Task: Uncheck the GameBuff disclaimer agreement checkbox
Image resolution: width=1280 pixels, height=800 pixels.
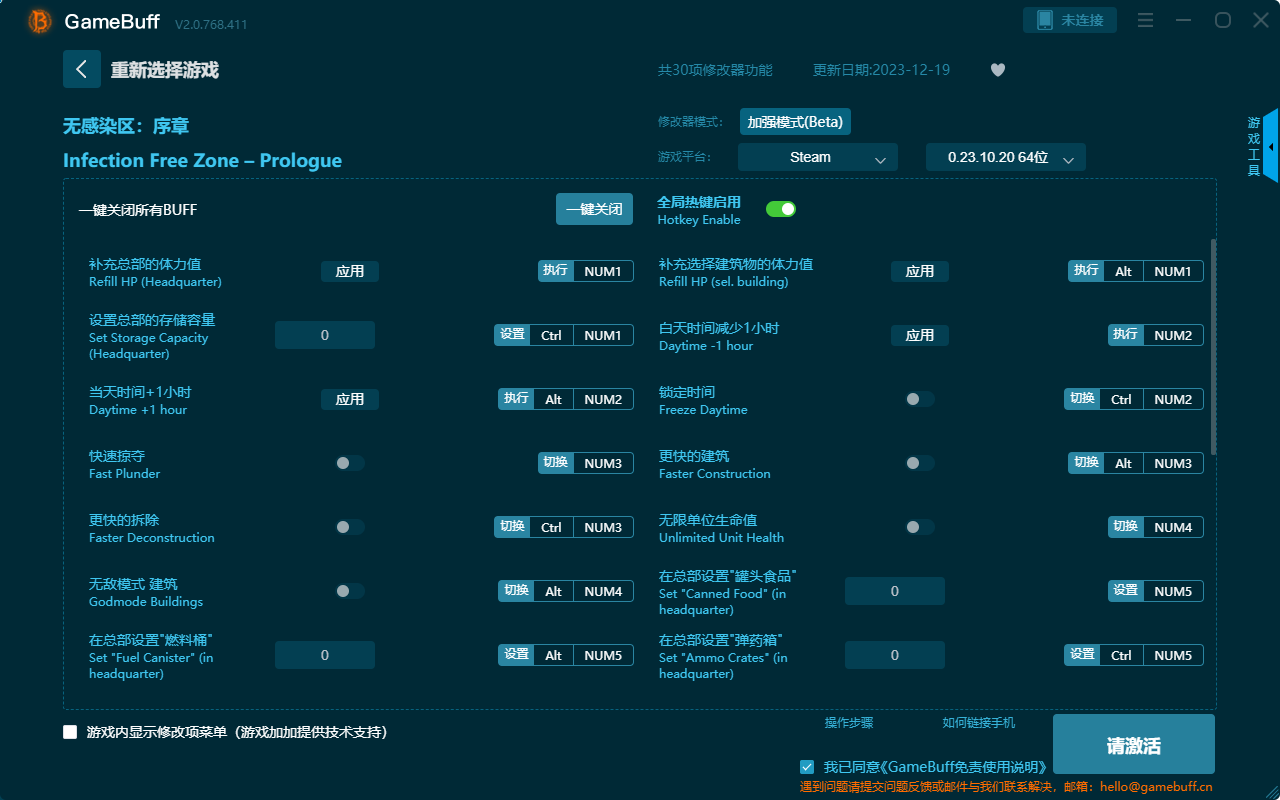Action: coord(807,767)
